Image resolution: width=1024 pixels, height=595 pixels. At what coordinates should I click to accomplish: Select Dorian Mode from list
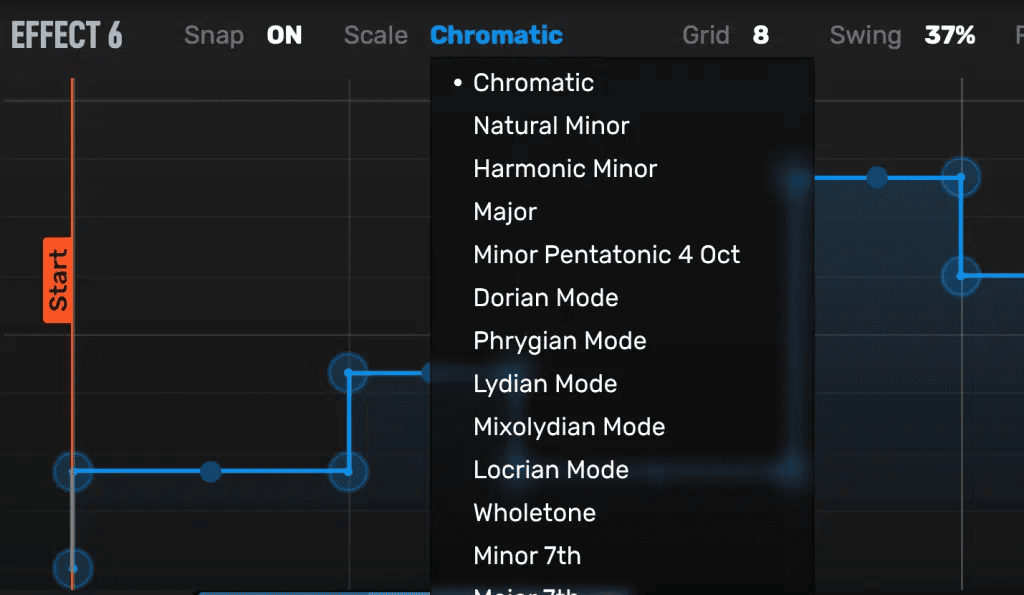click(x=546, y=298)
